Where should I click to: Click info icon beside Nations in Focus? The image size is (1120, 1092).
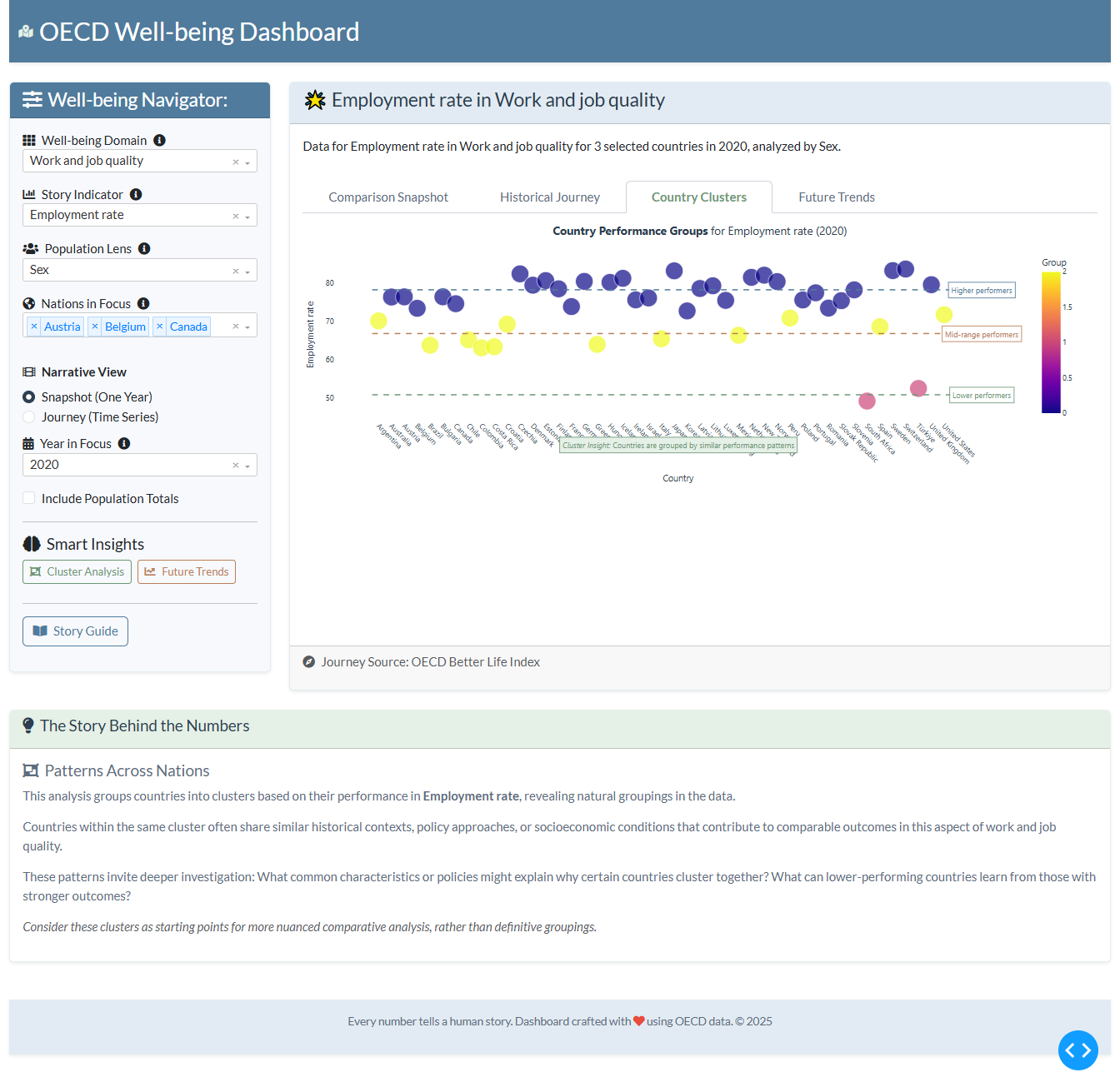coord(143,304)
